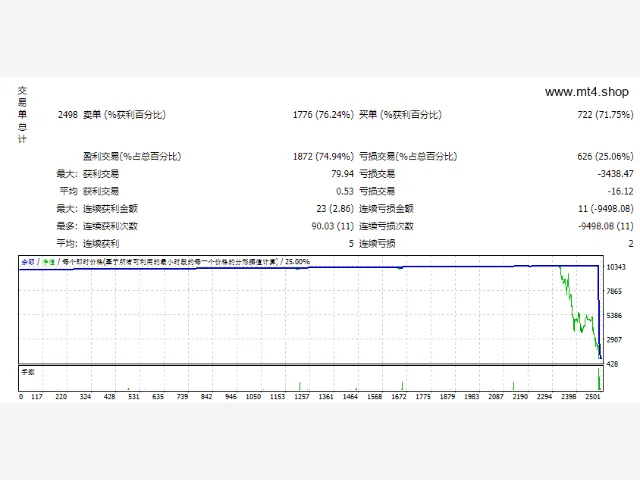Image resolution: width=640 pixels, height=480 pixels.
Task: Click the y-axis label 428
Action: click(x=612, y=364)
